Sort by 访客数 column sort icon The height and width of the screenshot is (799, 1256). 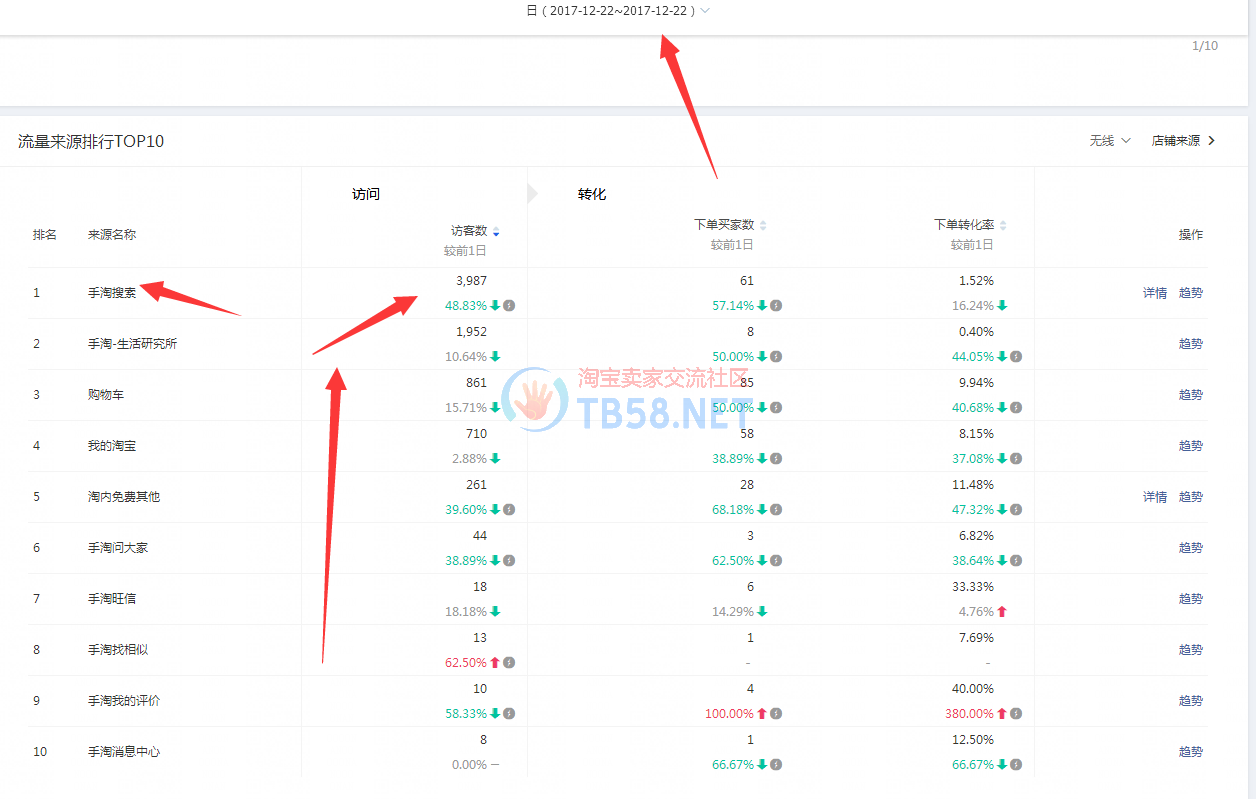tap(496, 233)
